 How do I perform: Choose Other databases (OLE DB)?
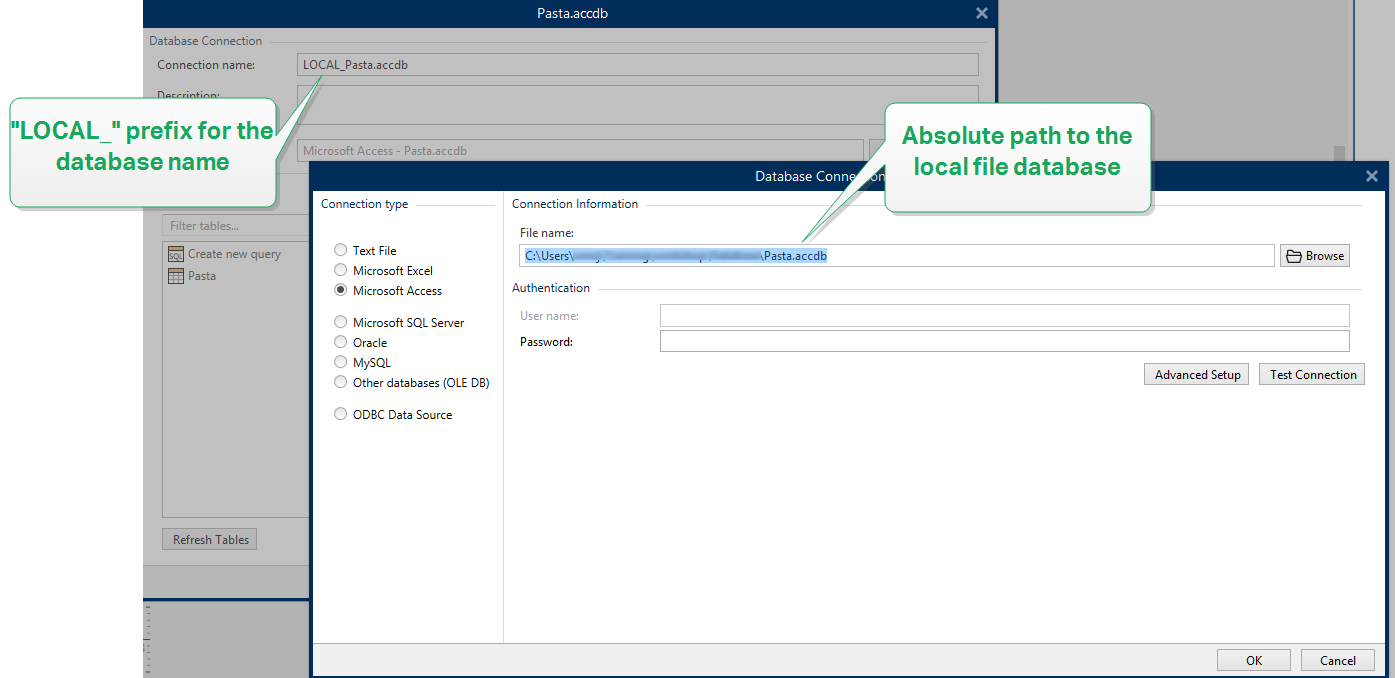coord(340,382)
